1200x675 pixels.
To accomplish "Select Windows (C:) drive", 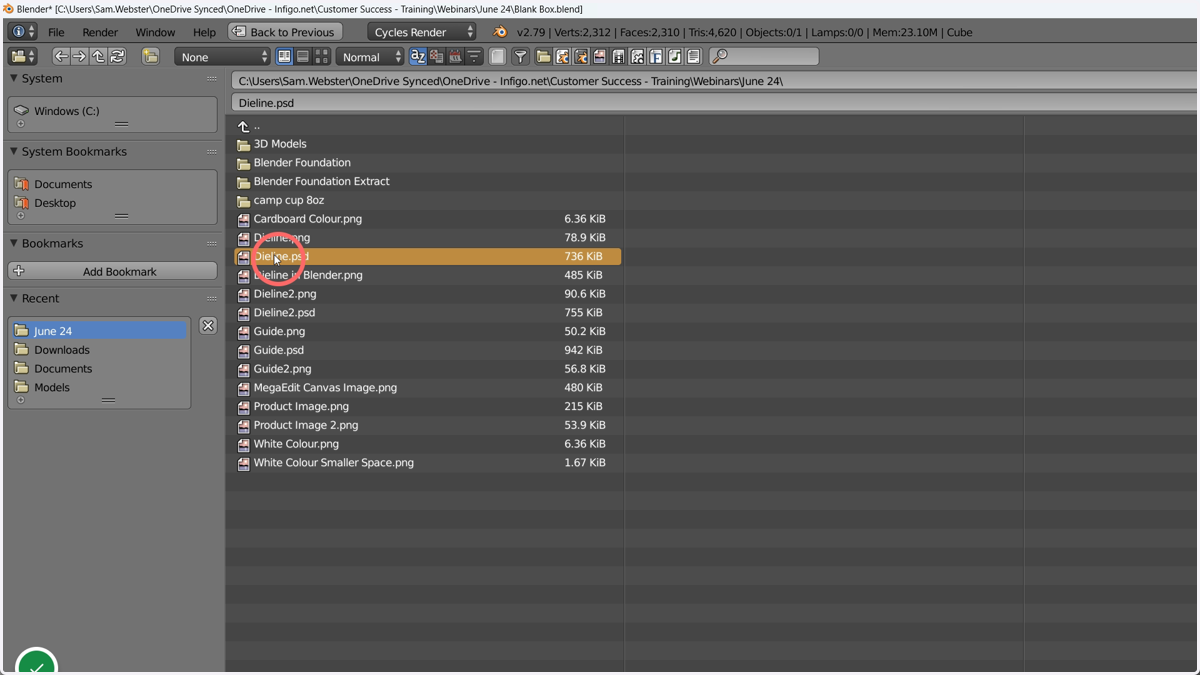I will point(66,111).
